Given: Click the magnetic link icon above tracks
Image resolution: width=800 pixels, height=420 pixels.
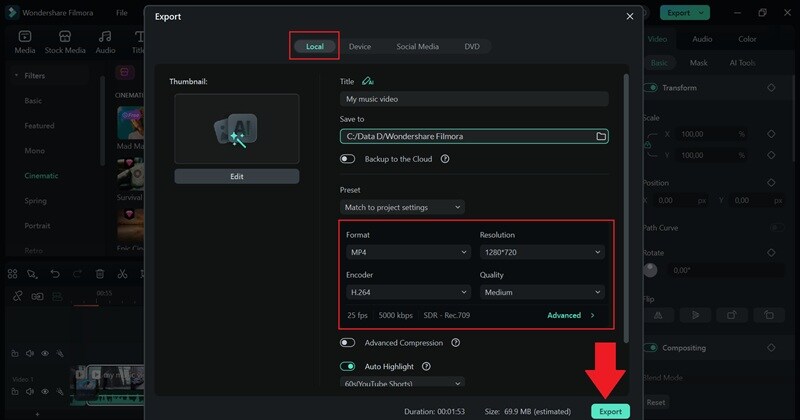Looking at the screenshot, I should pyautogui.click(x=18, y=296).
